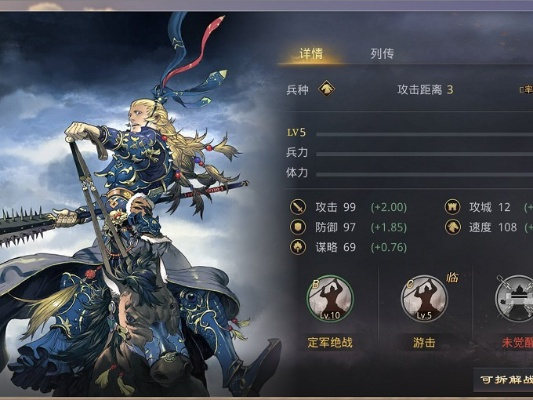
Task: Click the 定军绝战 skill name label
Action: (x=330, y=343)
